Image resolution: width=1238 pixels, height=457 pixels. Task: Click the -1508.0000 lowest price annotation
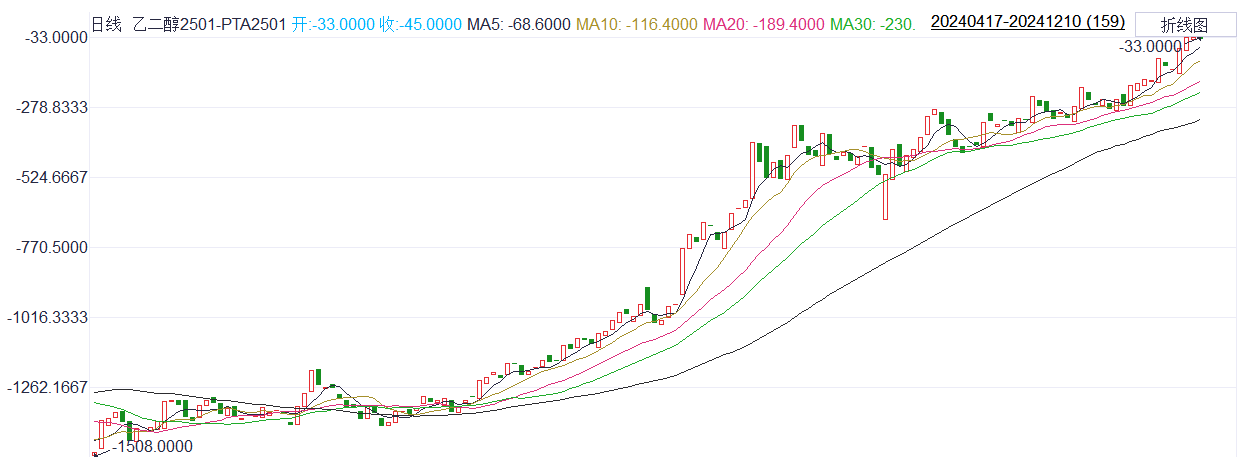[x=152, y=447]
